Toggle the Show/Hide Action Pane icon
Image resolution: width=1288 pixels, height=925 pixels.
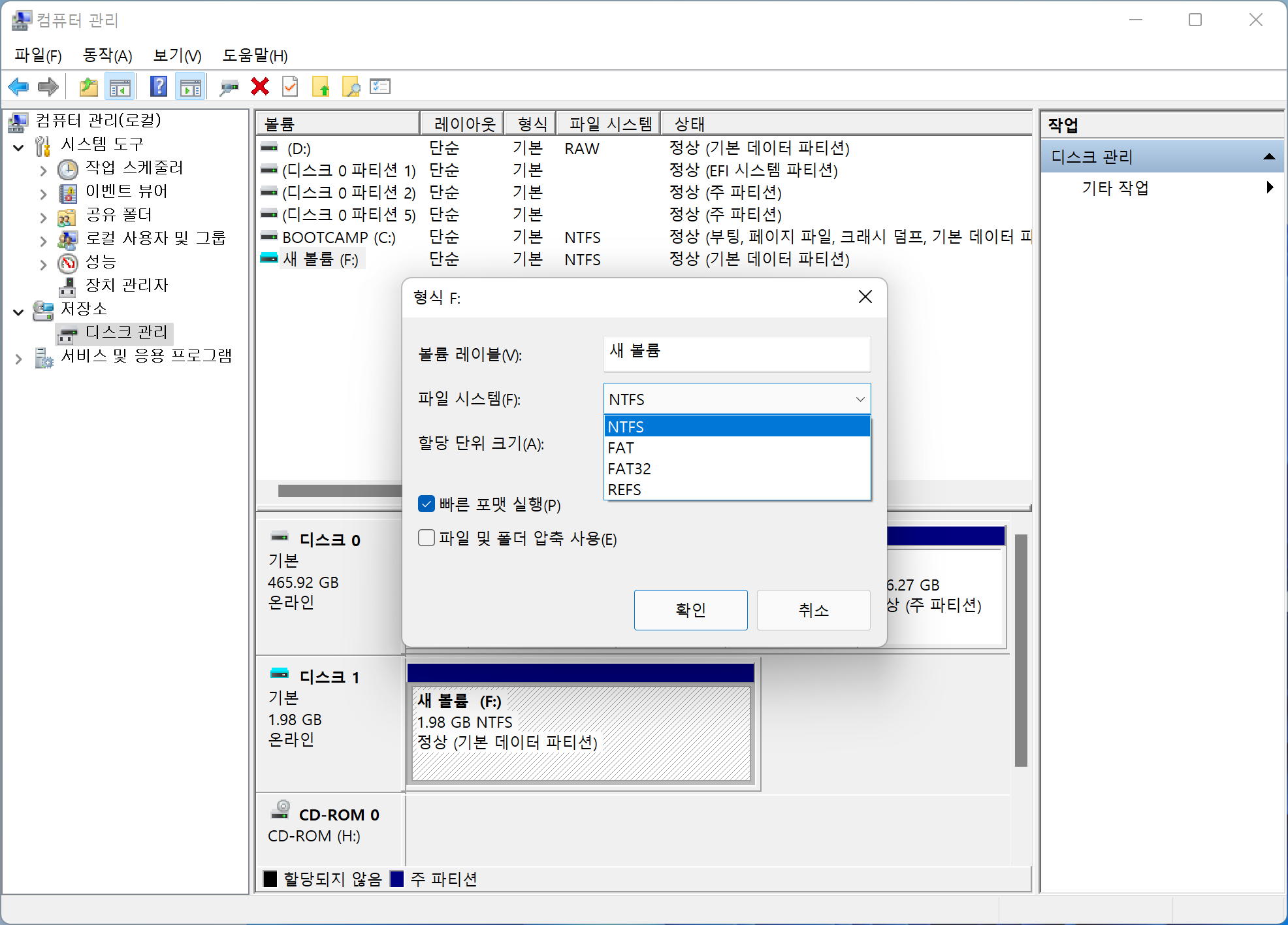point(191,86)
